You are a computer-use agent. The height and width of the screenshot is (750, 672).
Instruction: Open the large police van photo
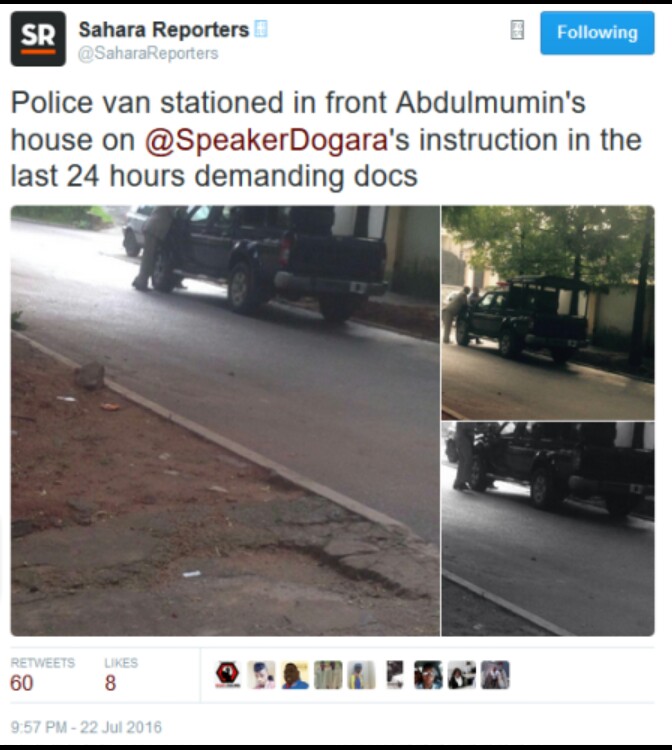click(x=225, y=420)
